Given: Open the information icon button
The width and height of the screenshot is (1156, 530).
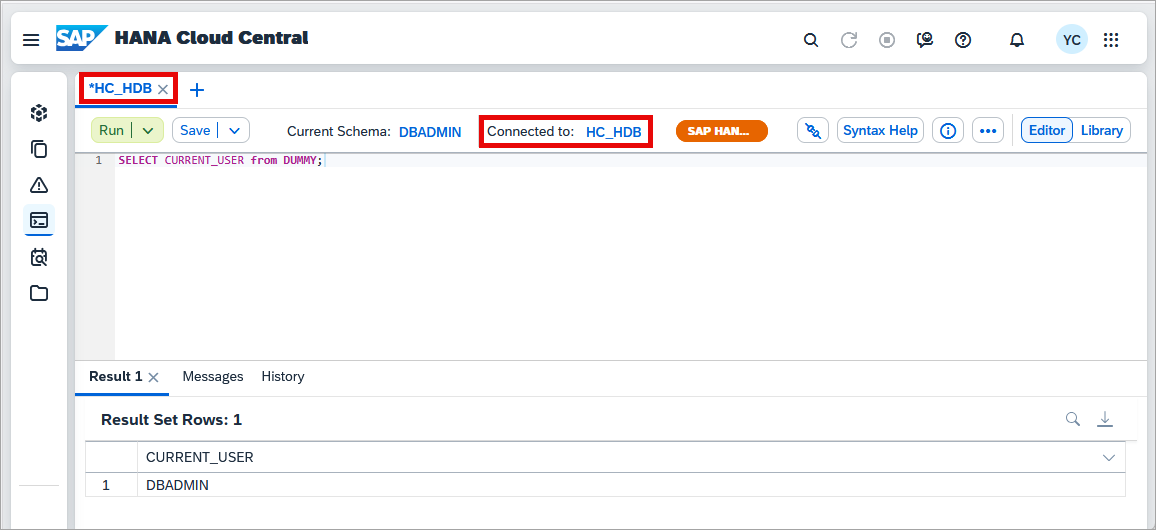Looking at the screenshot, I should click(949, 130).
